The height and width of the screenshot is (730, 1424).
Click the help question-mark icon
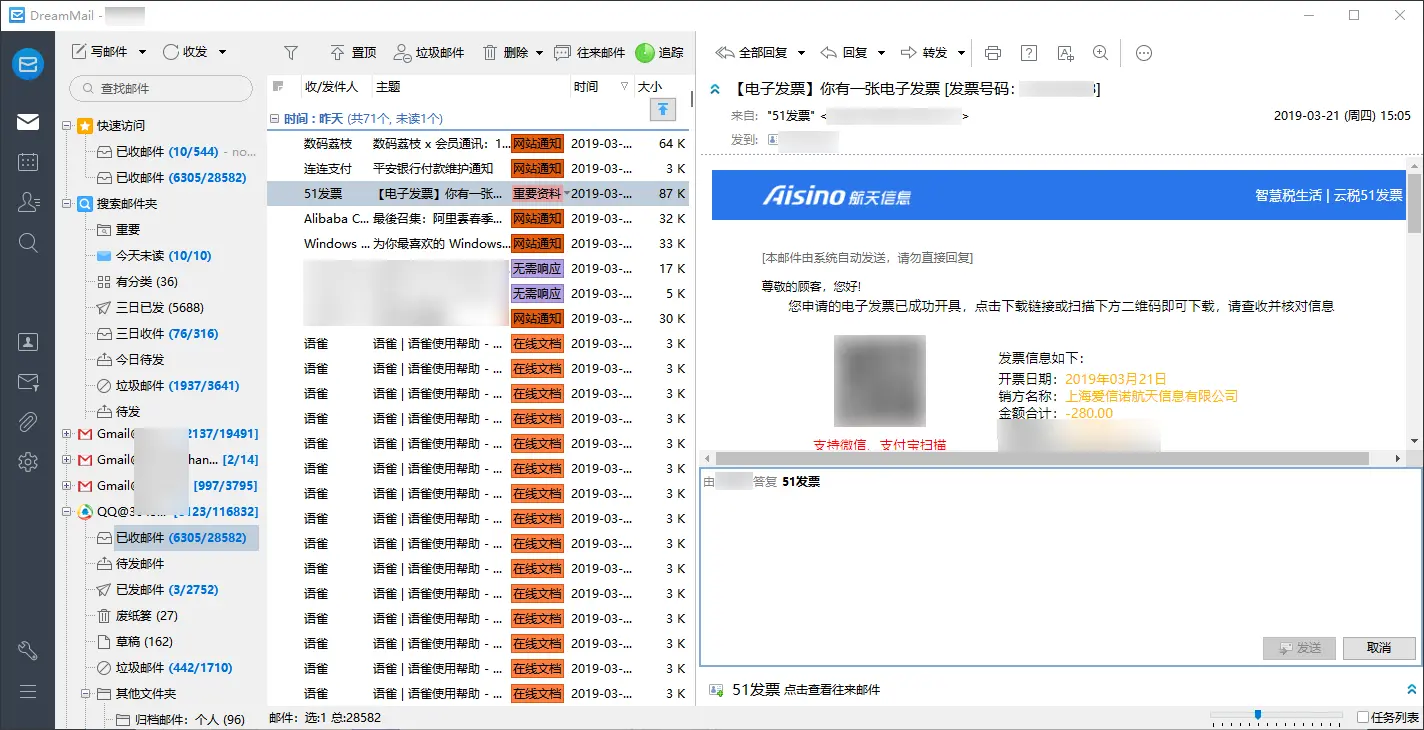1028,52
